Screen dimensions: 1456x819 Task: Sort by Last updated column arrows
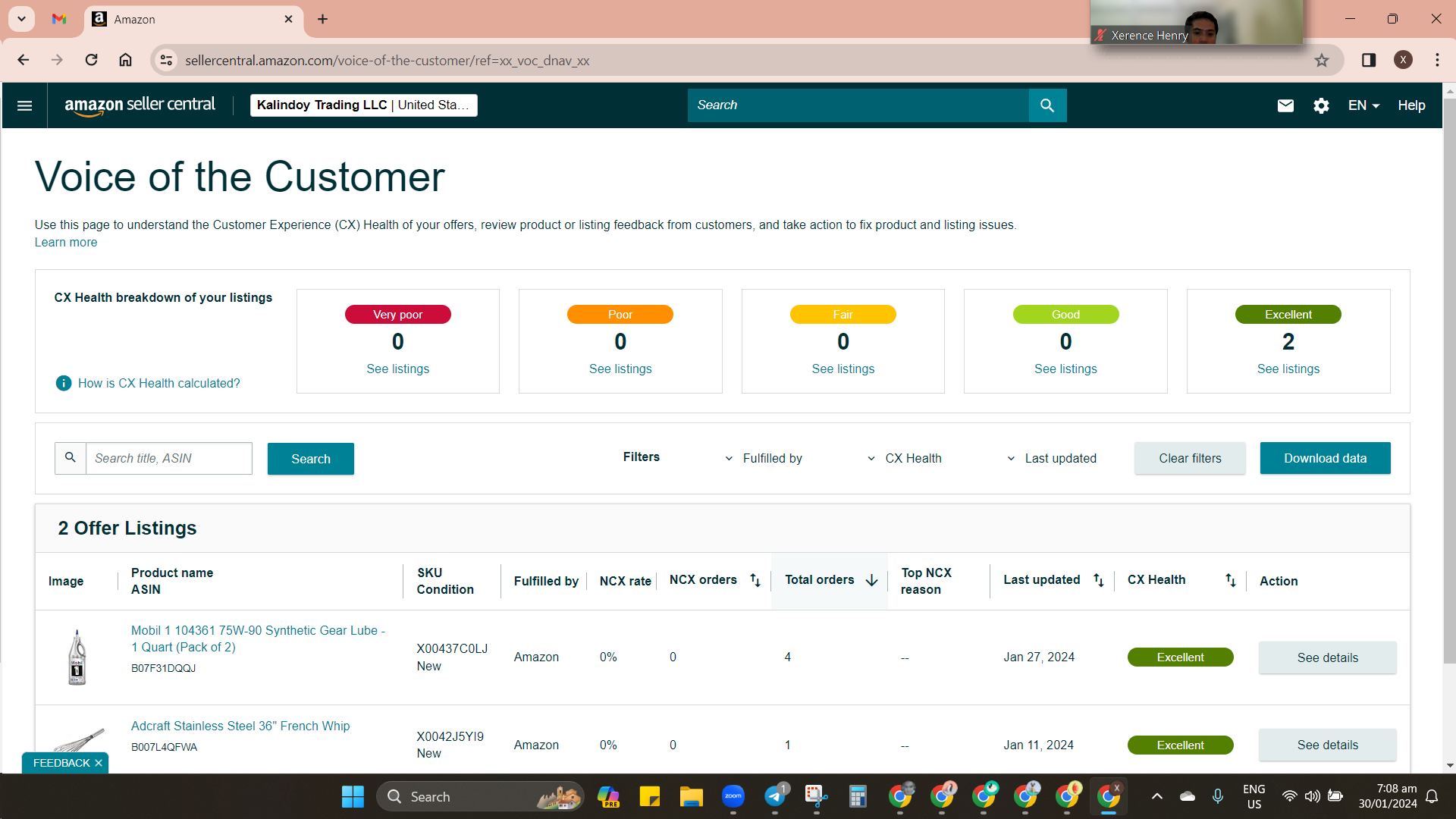click(x=1099, y=580)
